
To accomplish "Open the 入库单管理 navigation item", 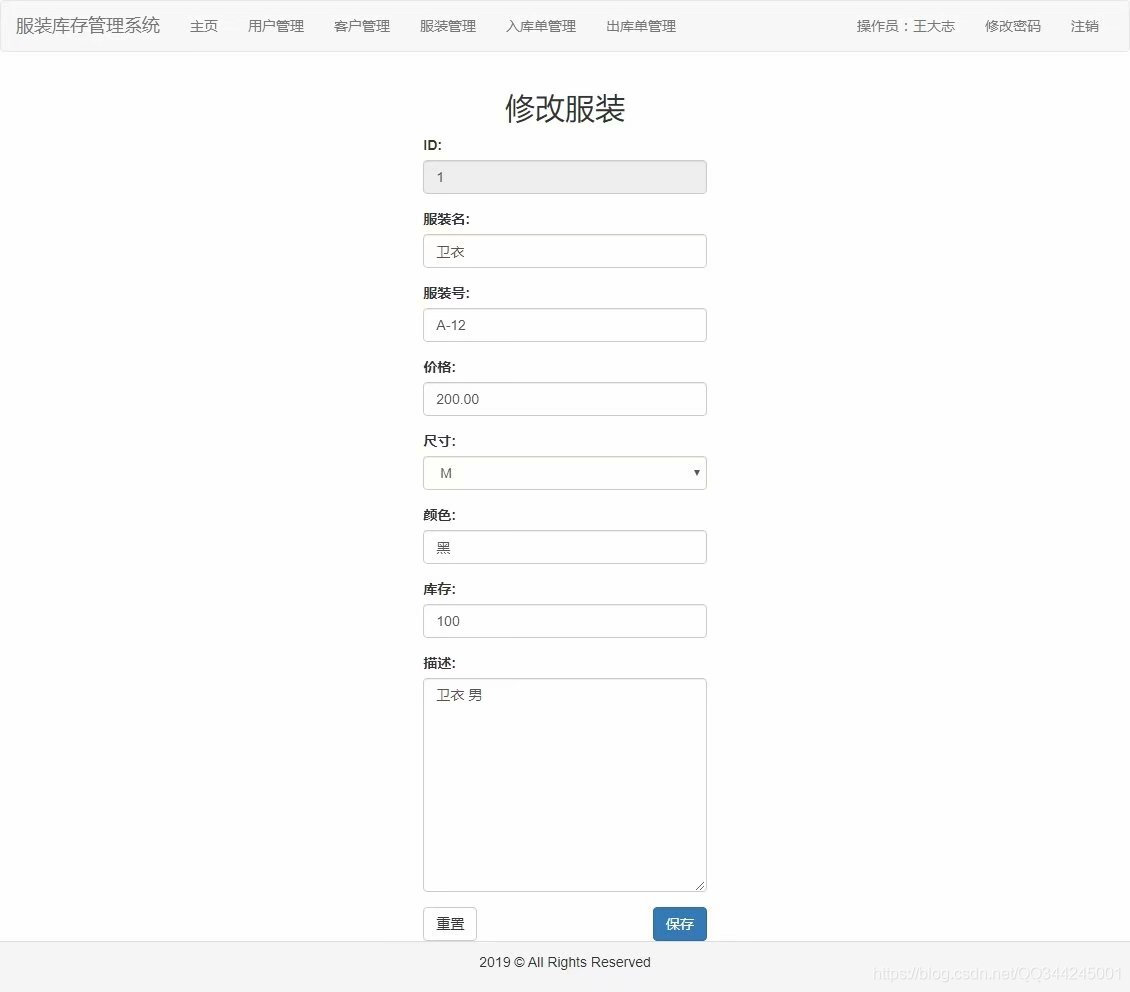I will (541, 27).
